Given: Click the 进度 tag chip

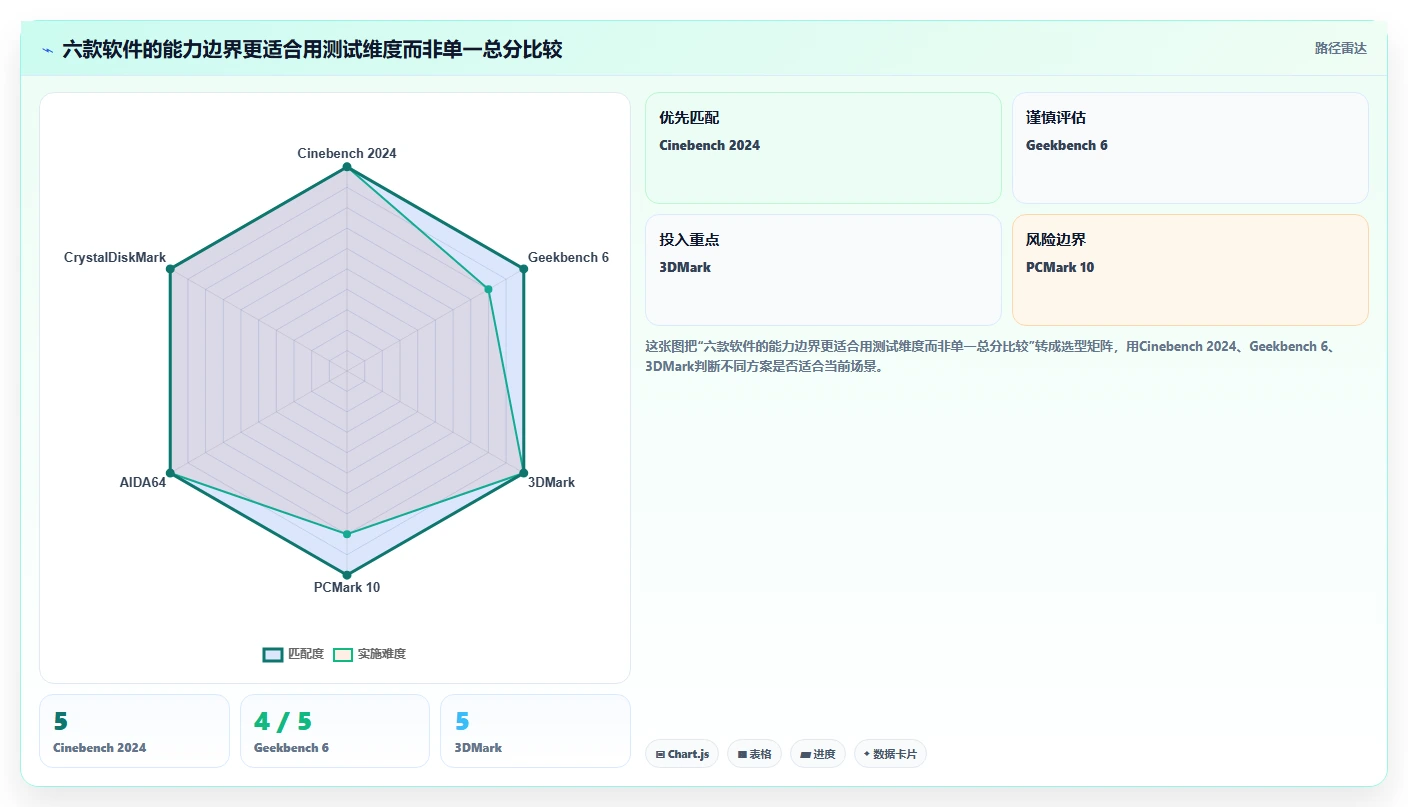Looking at the screenshot, I should coord(818,754).
